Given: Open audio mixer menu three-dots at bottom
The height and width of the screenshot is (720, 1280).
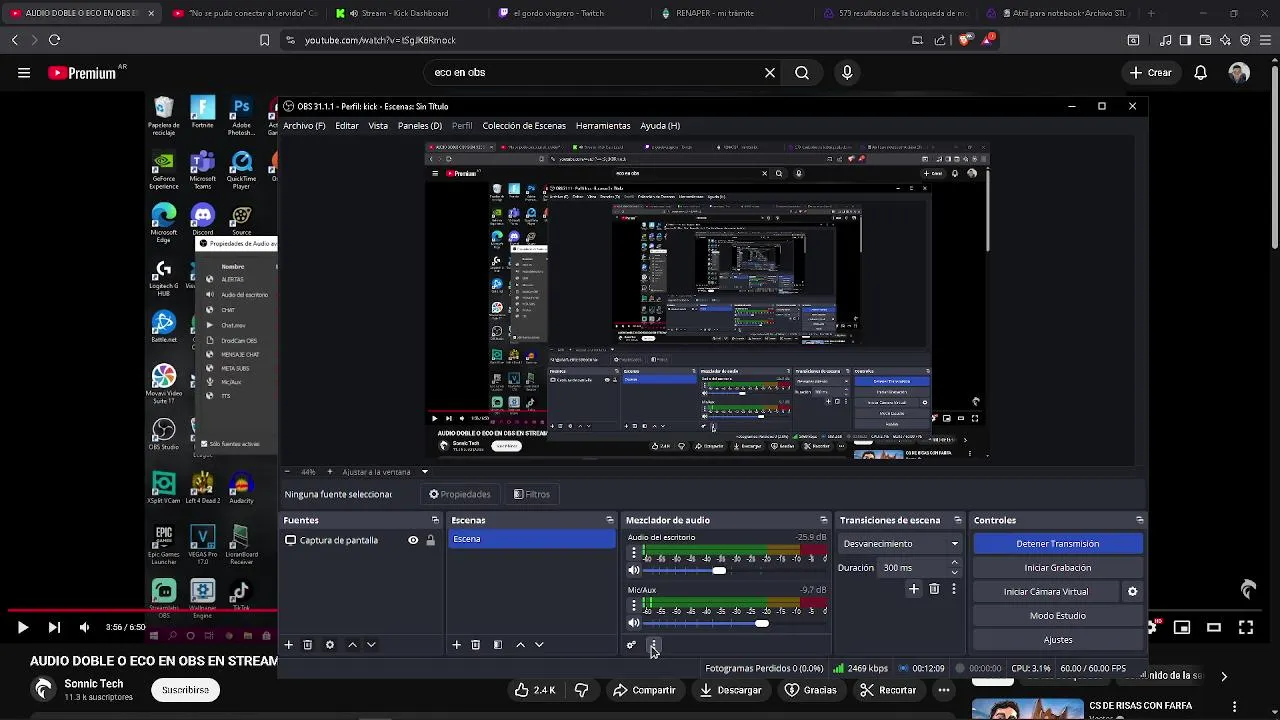Looking at the screenshot, I should 652,645.
